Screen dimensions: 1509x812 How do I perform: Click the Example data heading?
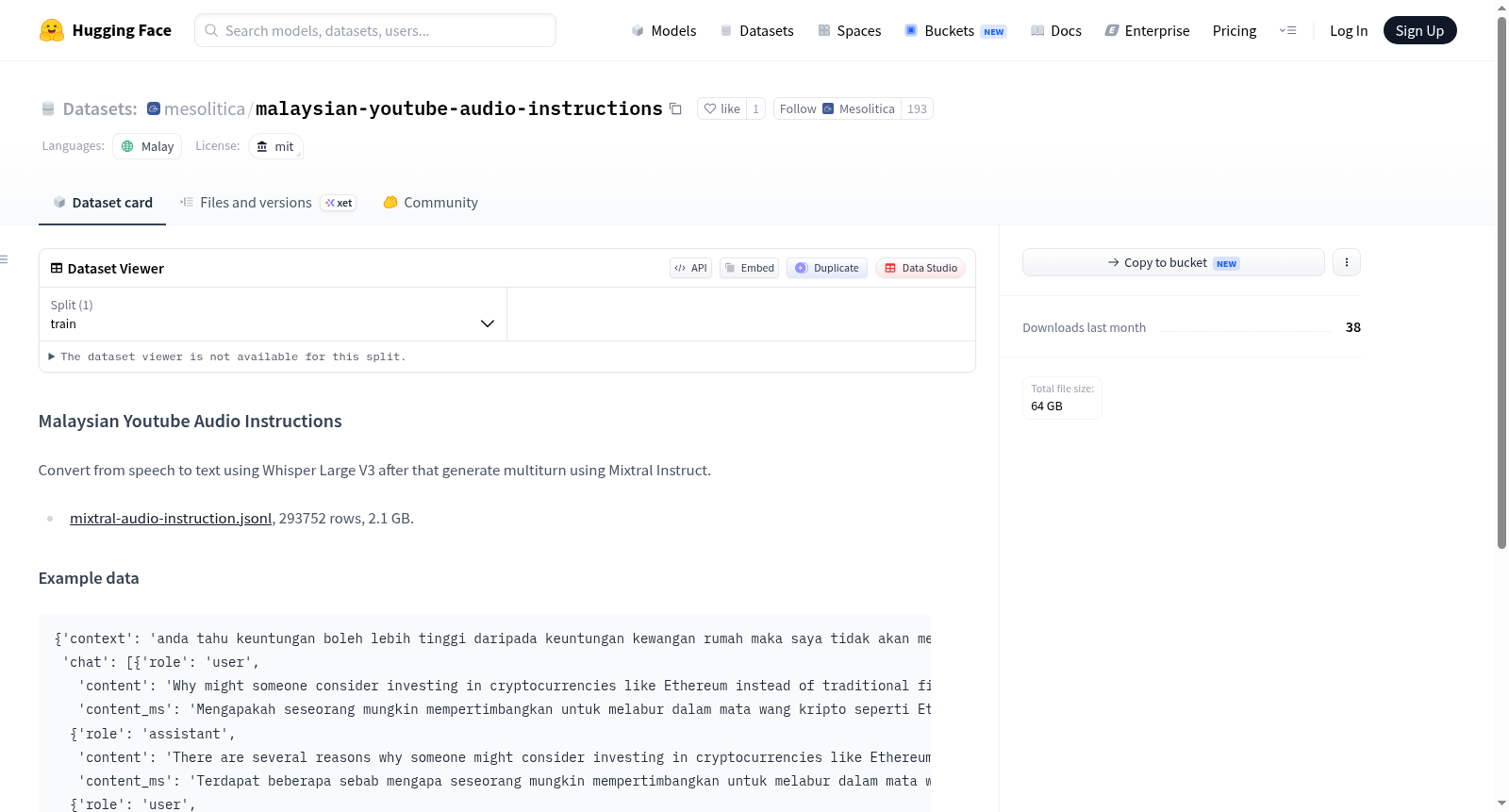89,578
